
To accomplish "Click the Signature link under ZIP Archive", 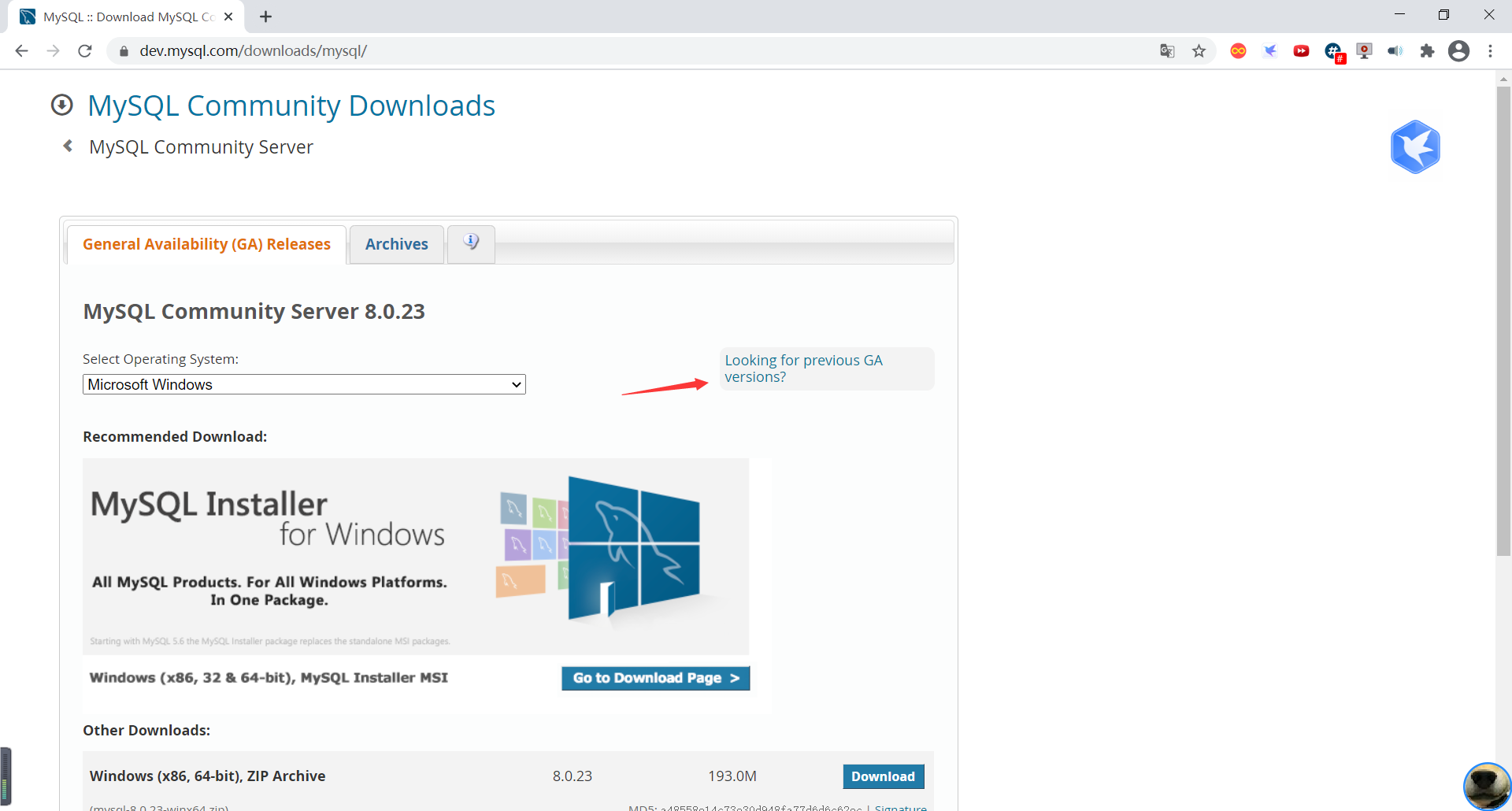I will coord(901,807).
